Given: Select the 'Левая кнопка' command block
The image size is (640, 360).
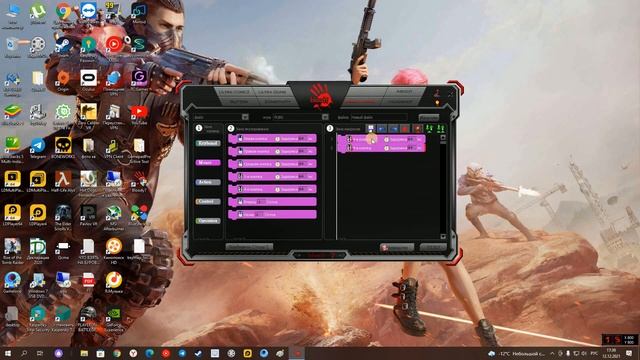Looking at the screenshot, I should [272, 139].
